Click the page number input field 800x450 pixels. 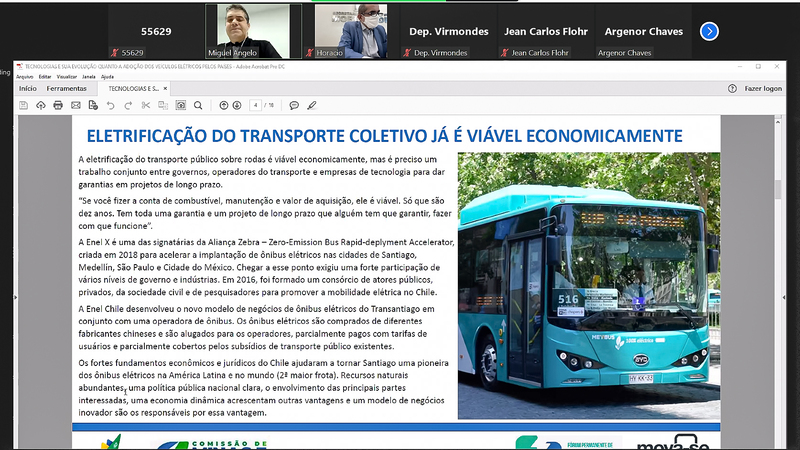258,105
